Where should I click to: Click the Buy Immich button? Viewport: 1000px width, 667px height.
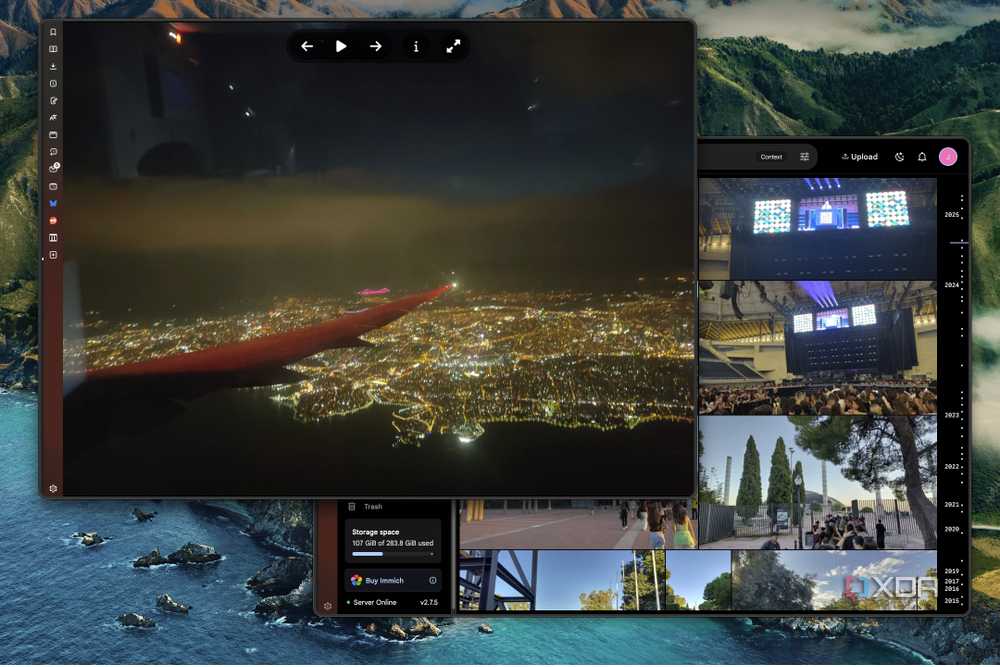coord(393,581)
